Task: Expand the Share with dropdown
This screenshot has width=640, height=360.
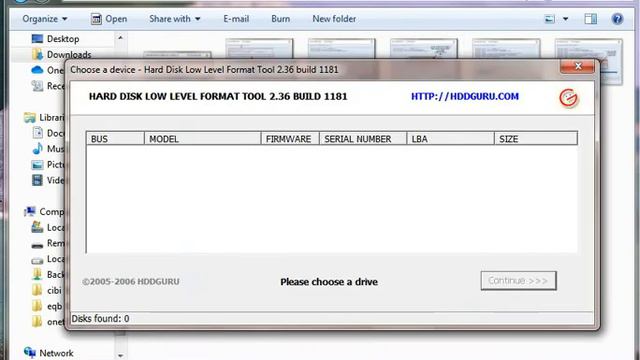Action: (x=175, y=19)
